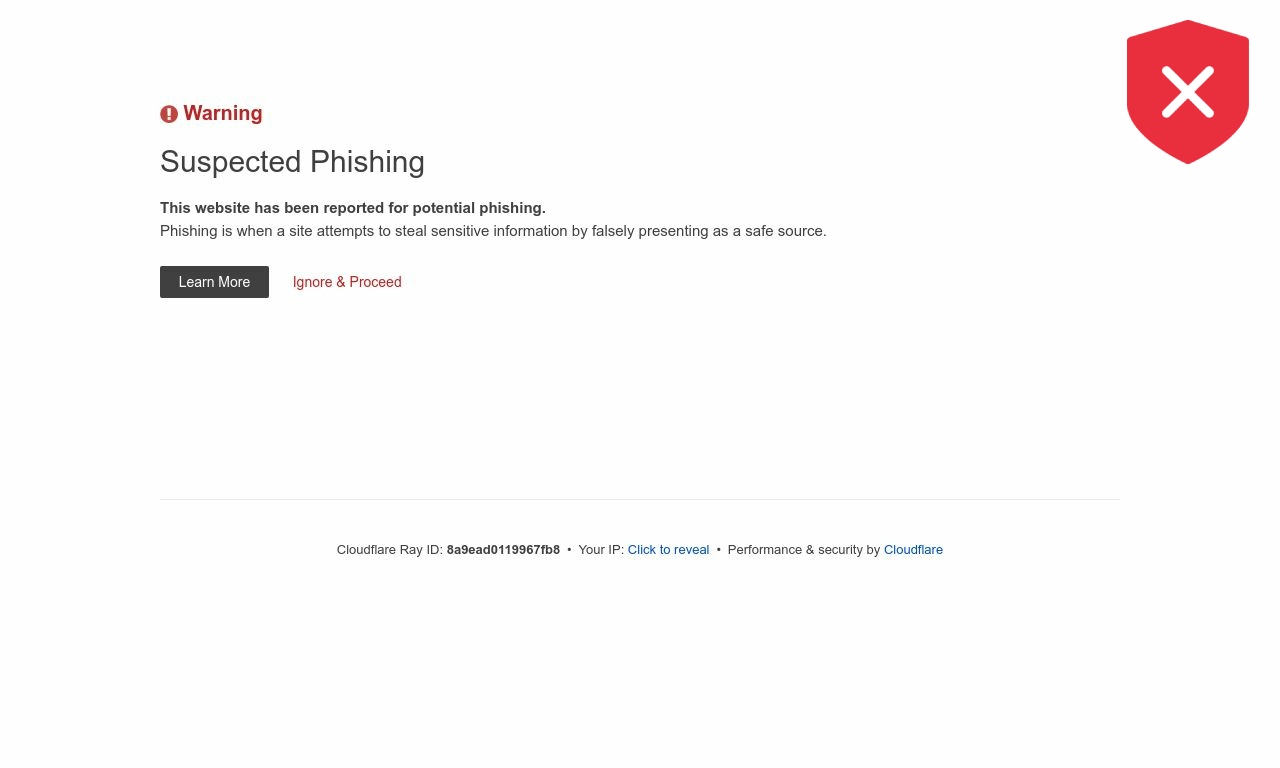The width and height of the screenshot is (1280, 768).
Task: Click the Performance & security by text
Action: pyautogui.click(x=804, y=550)
